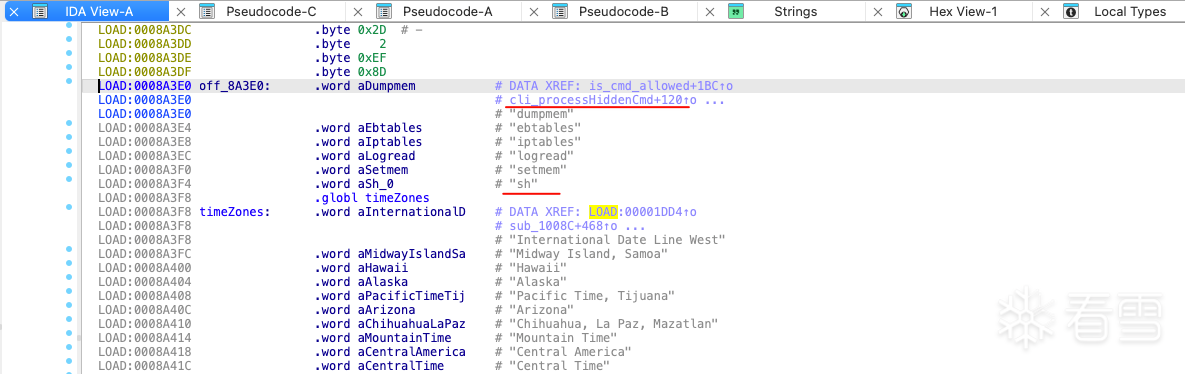Click the IDA View-A tab icon
This screenshot has width=1185, height=374.
pos(41,12)
